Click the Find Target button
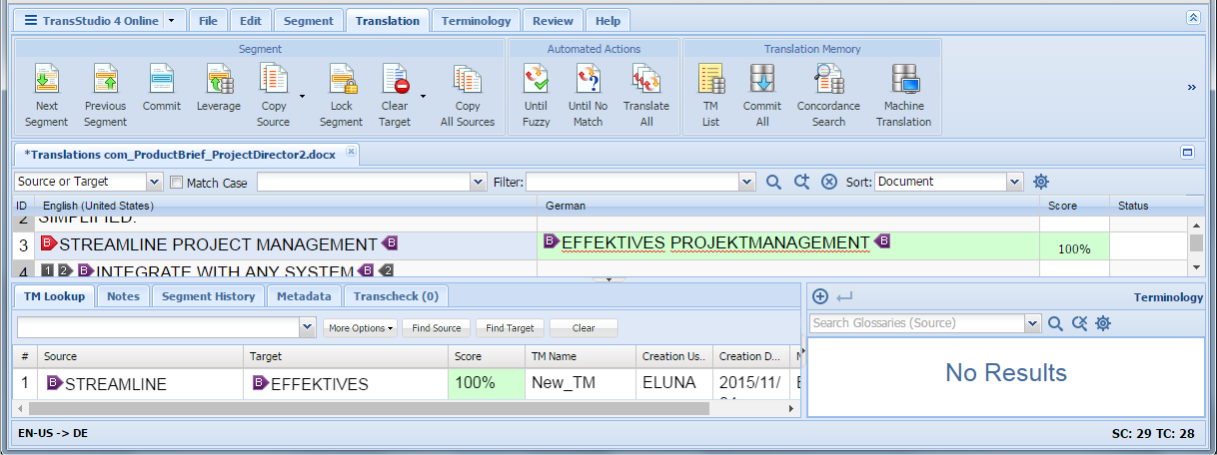 (x=510, y=328)
